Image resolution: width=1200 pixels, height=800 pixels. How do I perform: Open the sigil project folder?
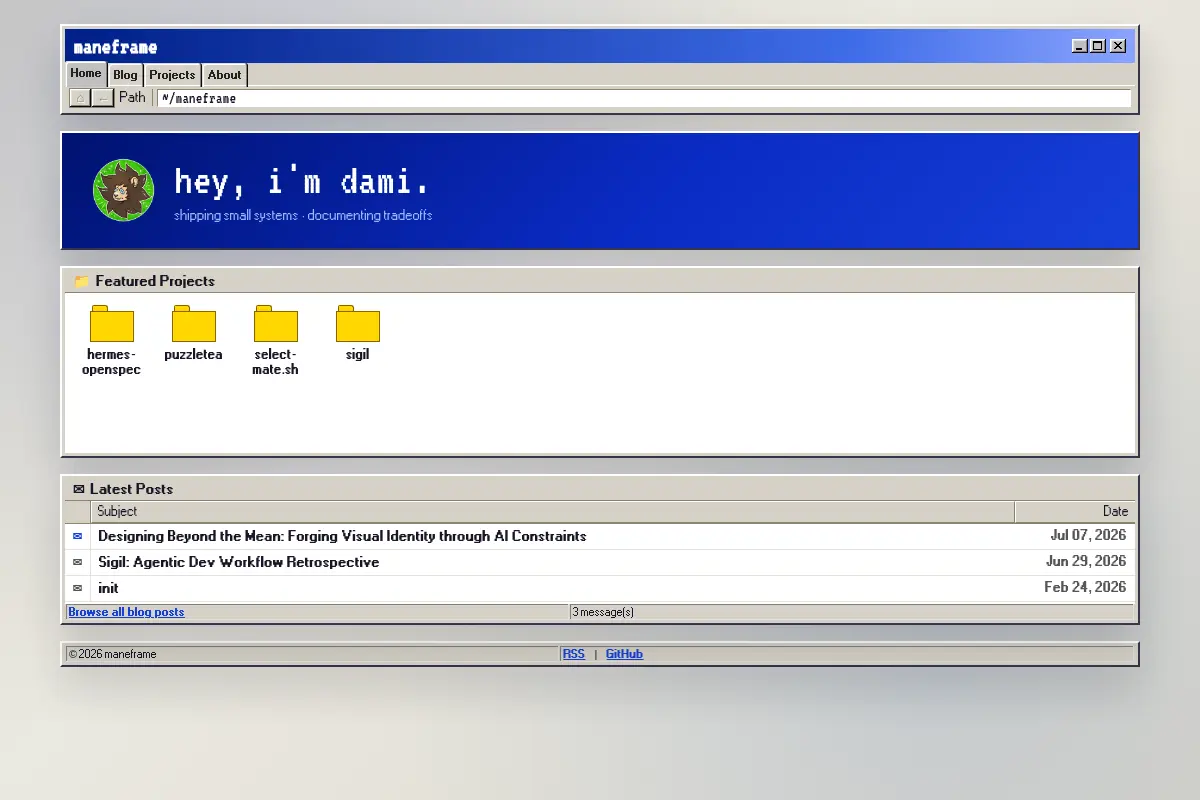point(357,324)
